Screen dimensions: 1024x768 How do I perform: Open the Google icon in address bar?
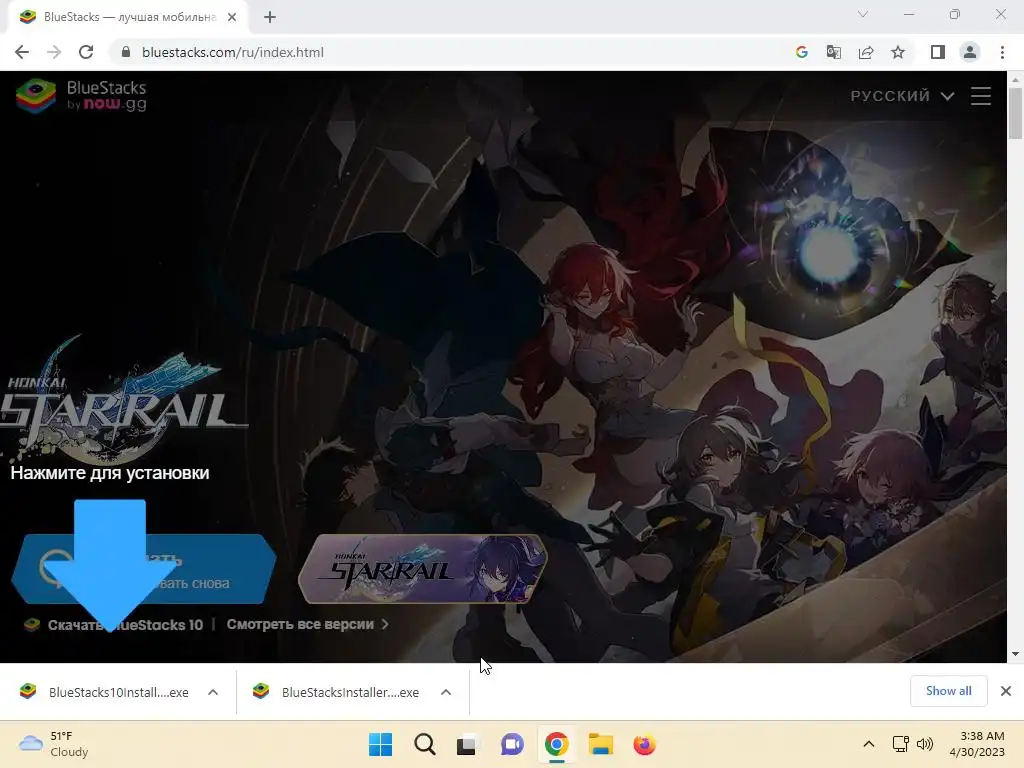(x=801, y=52)
